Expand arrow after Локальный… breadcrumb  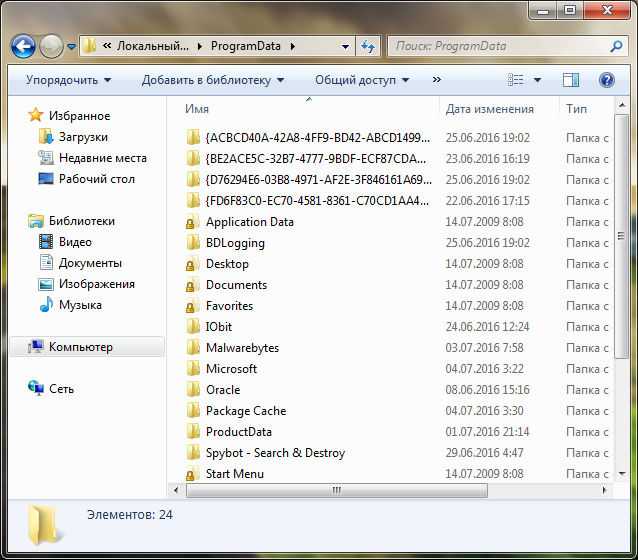click(199, 47)
